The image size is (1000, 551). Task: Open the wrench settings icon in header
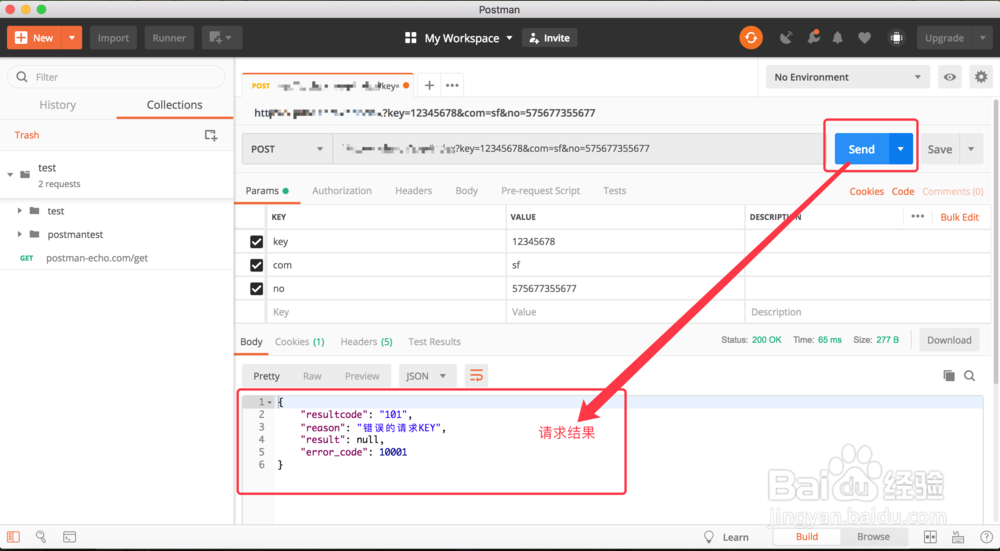(813, 37)
